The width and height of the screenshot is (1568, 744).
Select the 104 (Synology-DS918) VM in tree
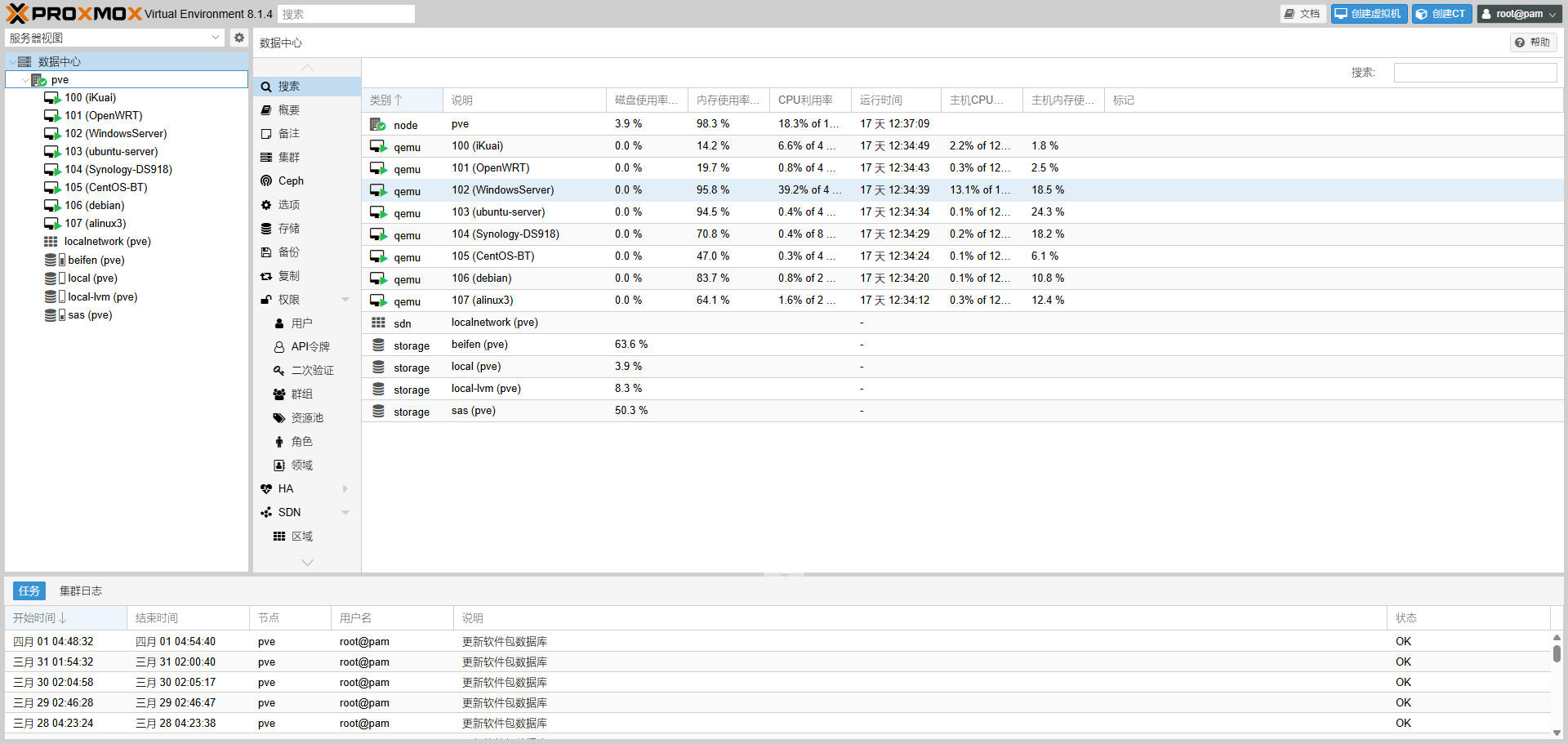coord(118,170)
